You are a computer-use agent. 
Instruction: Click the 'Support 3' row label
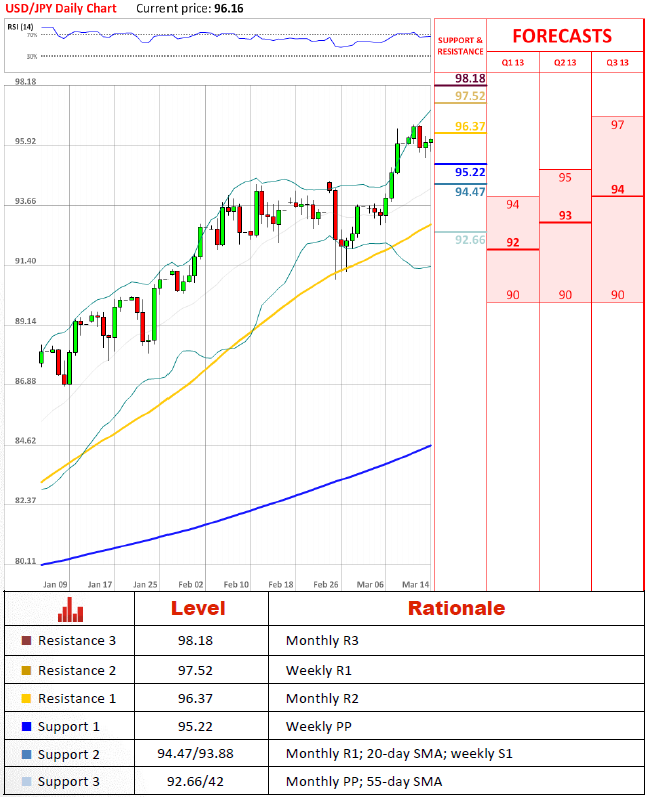coord(69,782)
